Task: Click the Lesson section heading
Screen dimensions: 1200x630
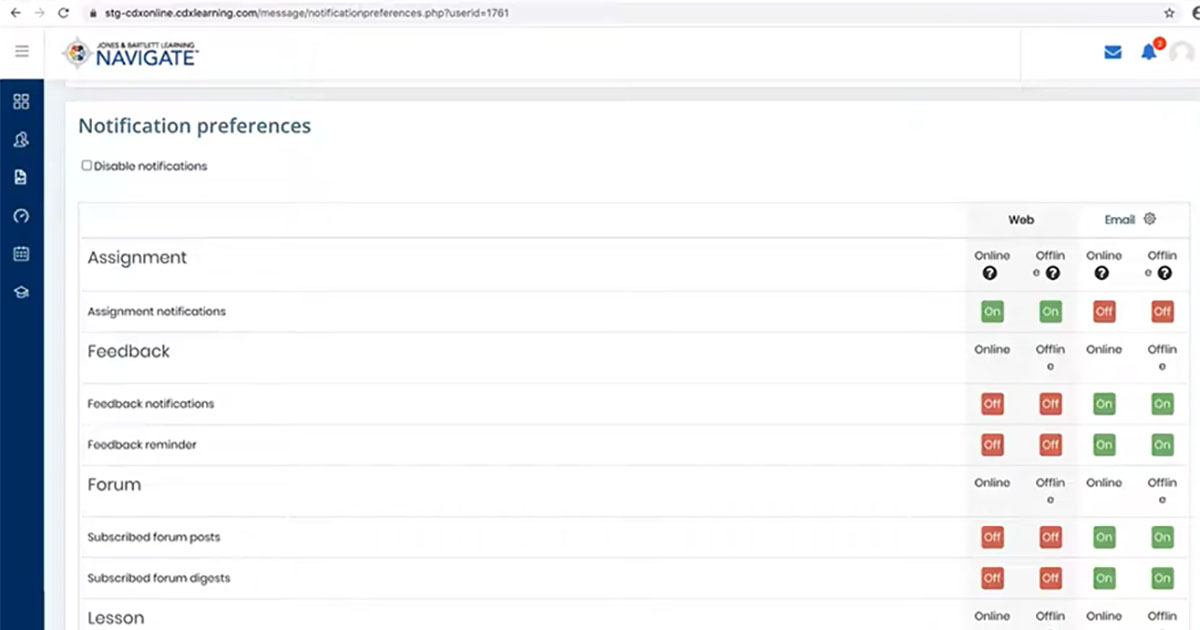Action: [116, 618]
